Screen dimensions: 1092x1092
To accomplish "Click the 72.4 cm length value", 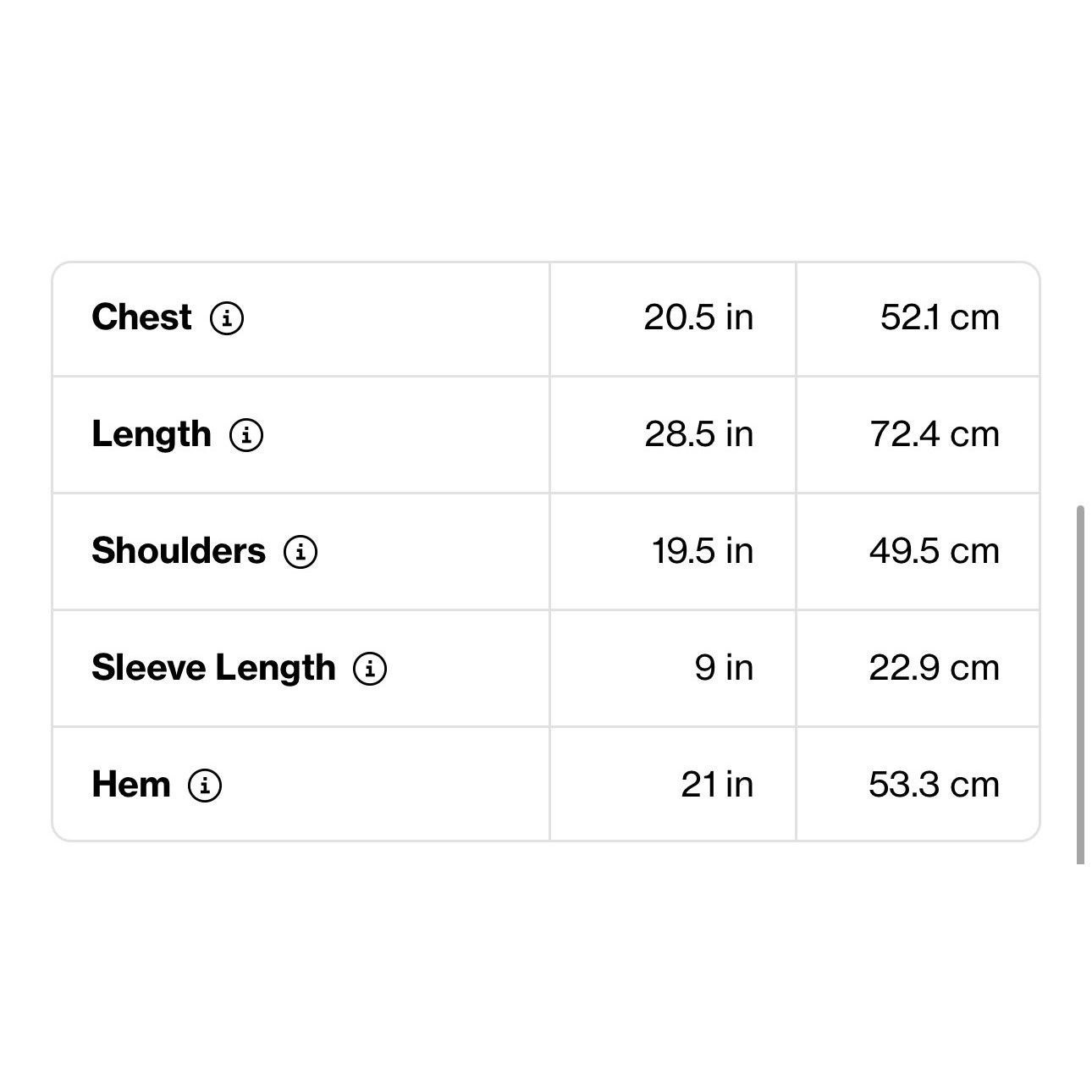I will coord(935,434).
